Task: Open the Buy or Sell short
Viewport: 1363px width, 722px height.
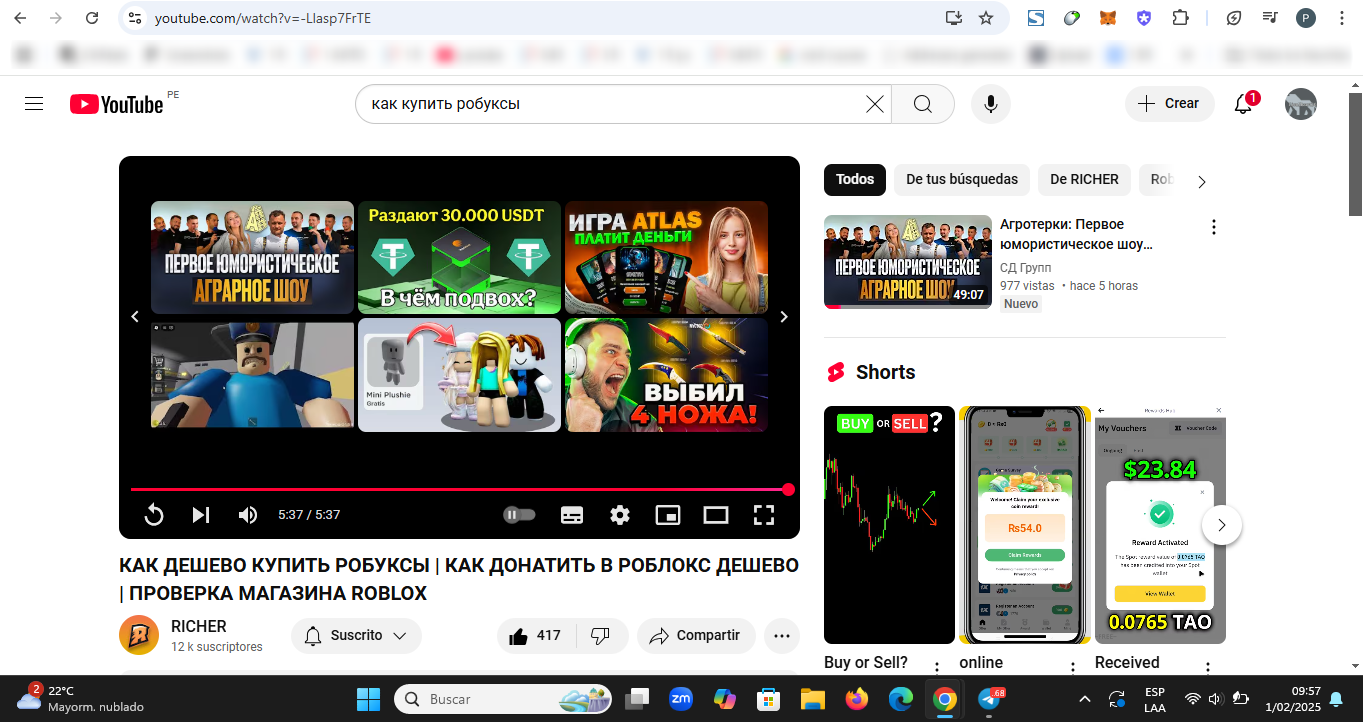Action: click(889, 525)
